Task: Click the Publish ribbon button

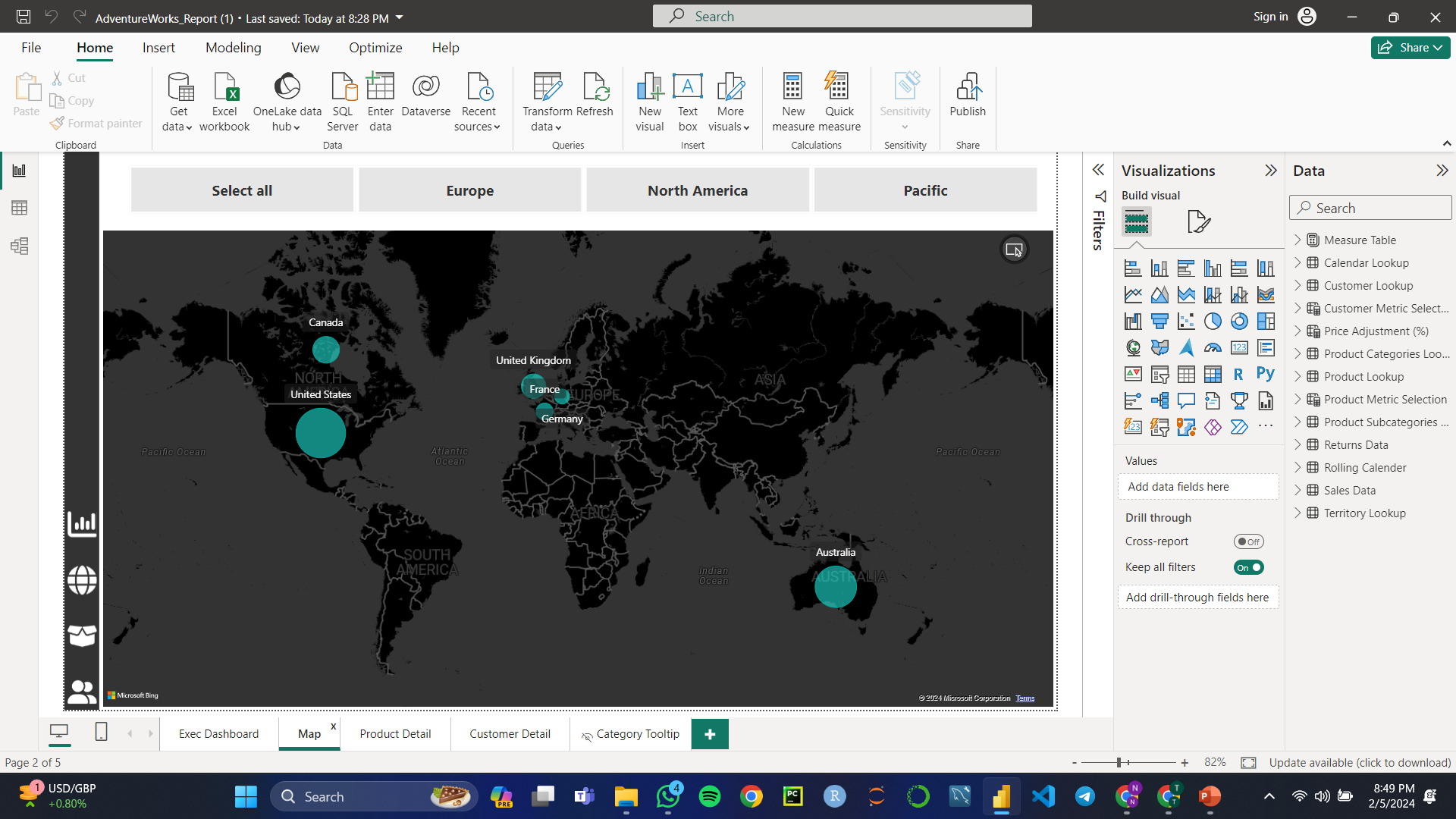Action: tap(968, 96)
